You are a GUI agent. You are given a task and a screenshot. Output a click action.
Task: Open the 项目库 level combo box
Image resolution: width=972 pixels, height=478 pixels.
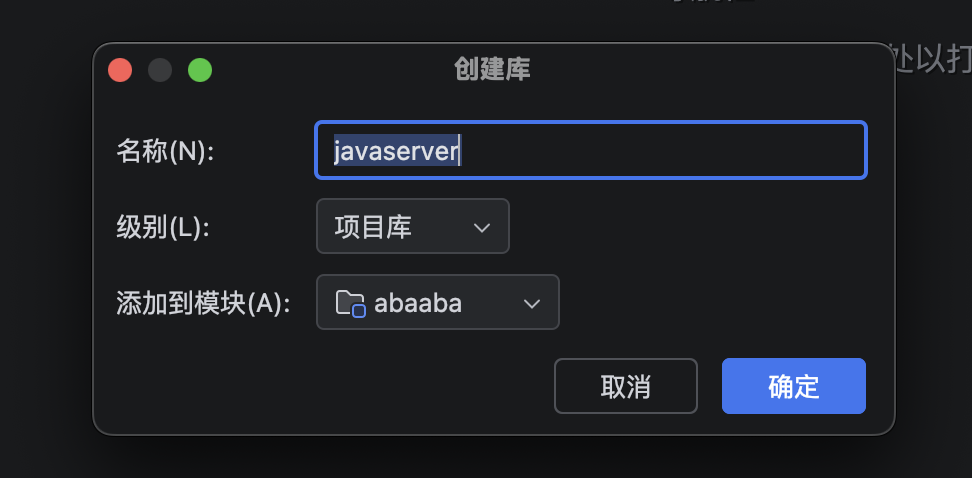click(412, 227)
